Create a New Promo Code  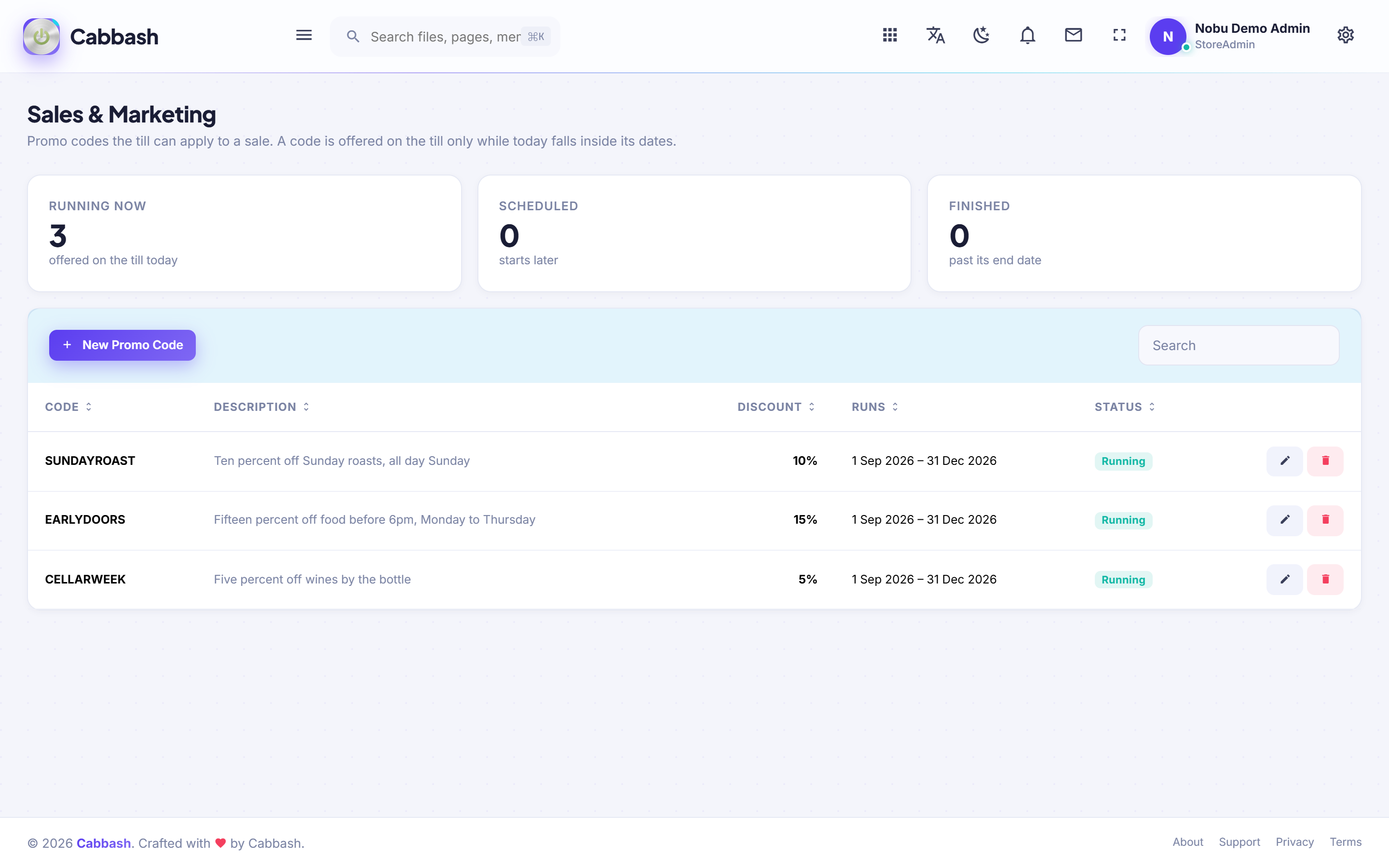(x=122, y=345)
